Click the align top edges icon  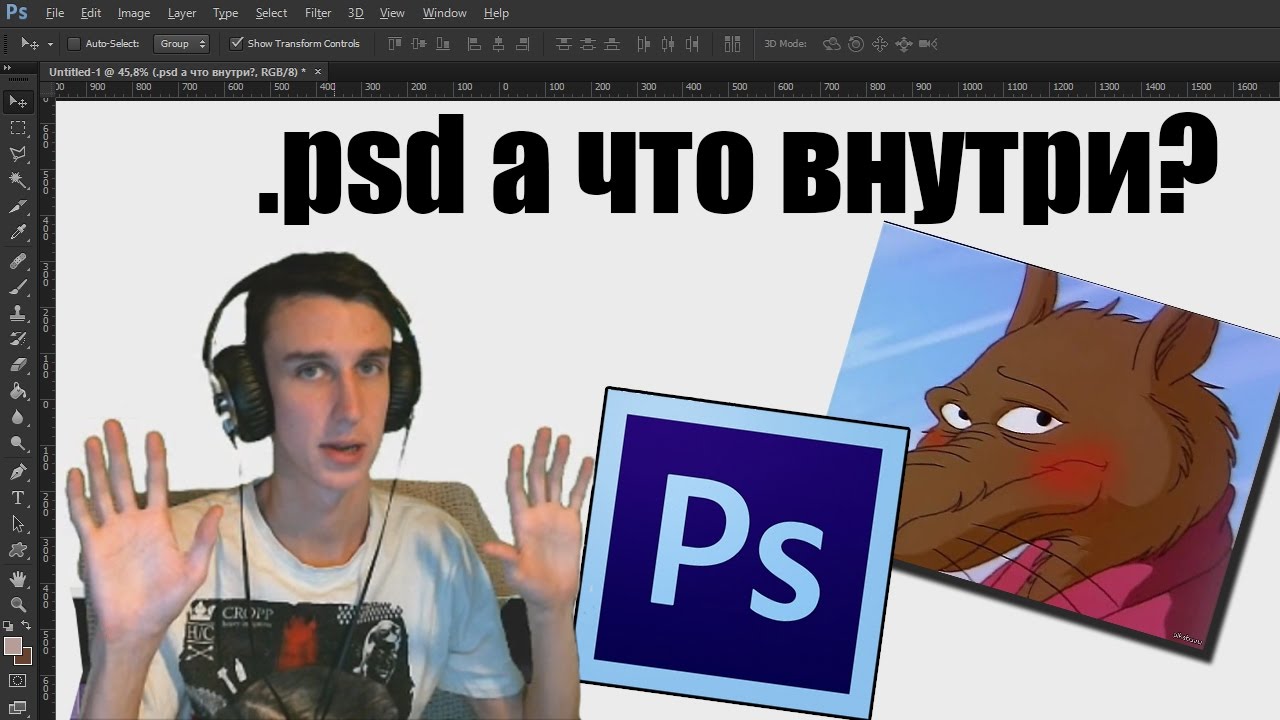(394, 44)
